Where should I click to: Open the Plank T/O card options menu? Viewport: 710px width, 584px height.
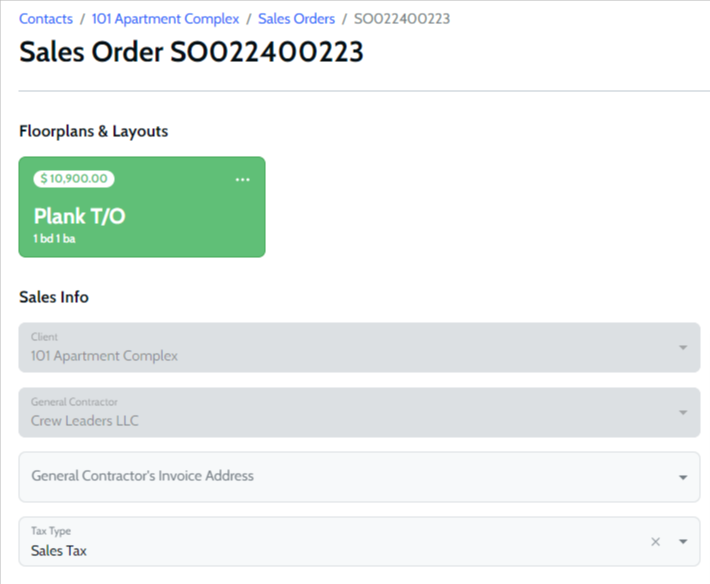point(242,180)
